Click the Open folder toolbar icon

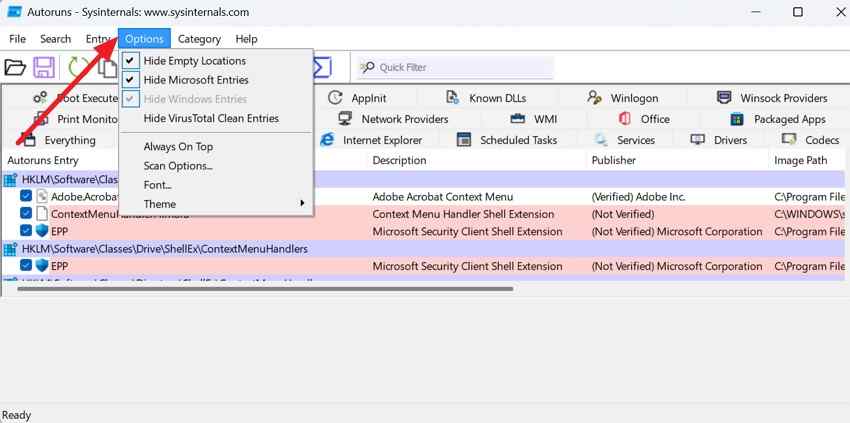click(15, 68)
